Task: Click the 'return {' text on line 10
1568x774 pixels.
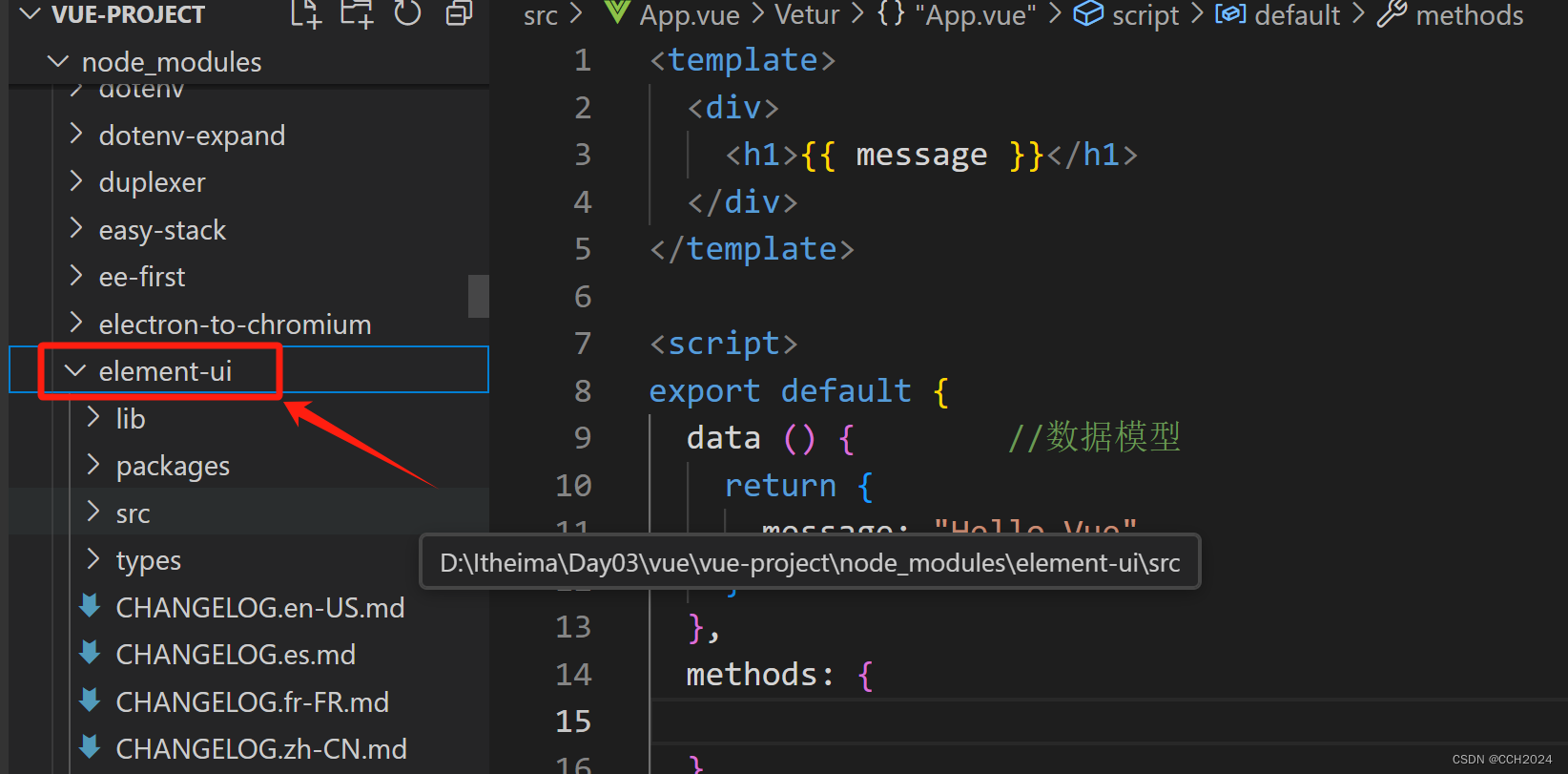Action: point(799,486)
